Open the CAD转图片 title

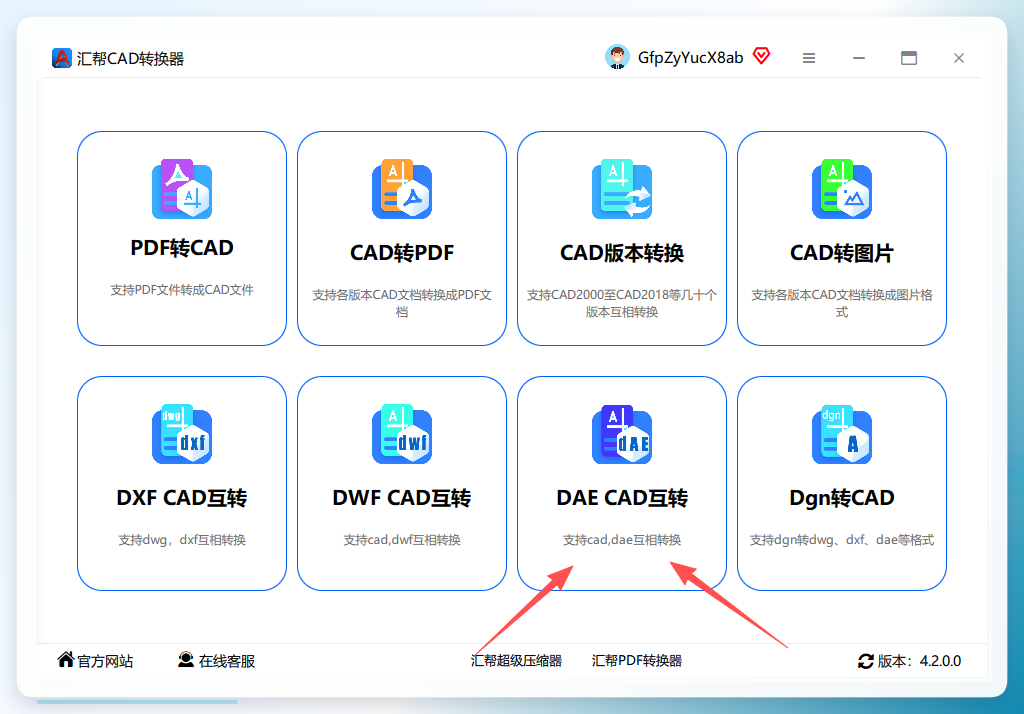tap(842, 253)
